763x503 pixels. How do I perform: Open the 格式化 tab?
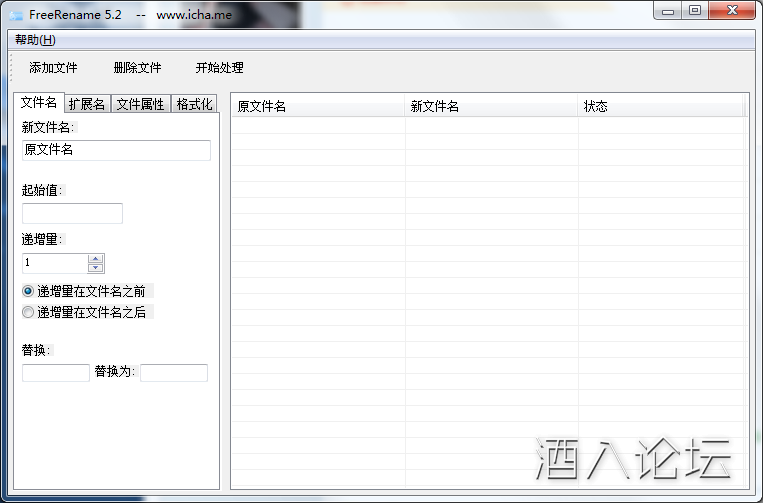pyautogui.click(x=194, y=104)
